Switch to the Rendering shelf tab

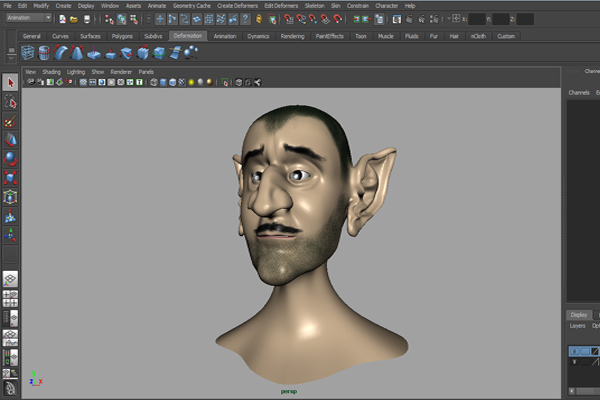pyautogui.click(x=292, y=36)
